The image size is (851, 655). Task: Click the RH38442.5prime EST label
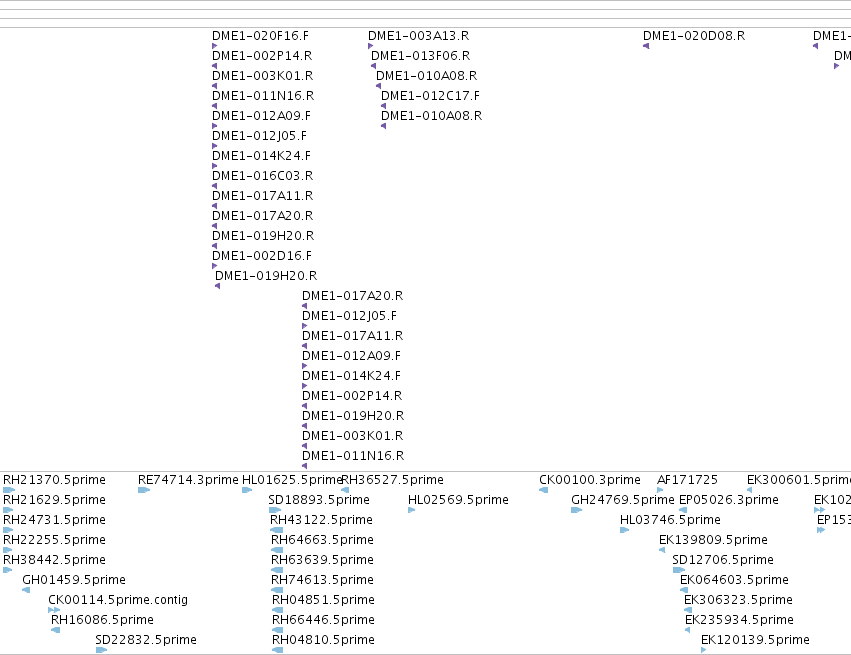[54, 560]
